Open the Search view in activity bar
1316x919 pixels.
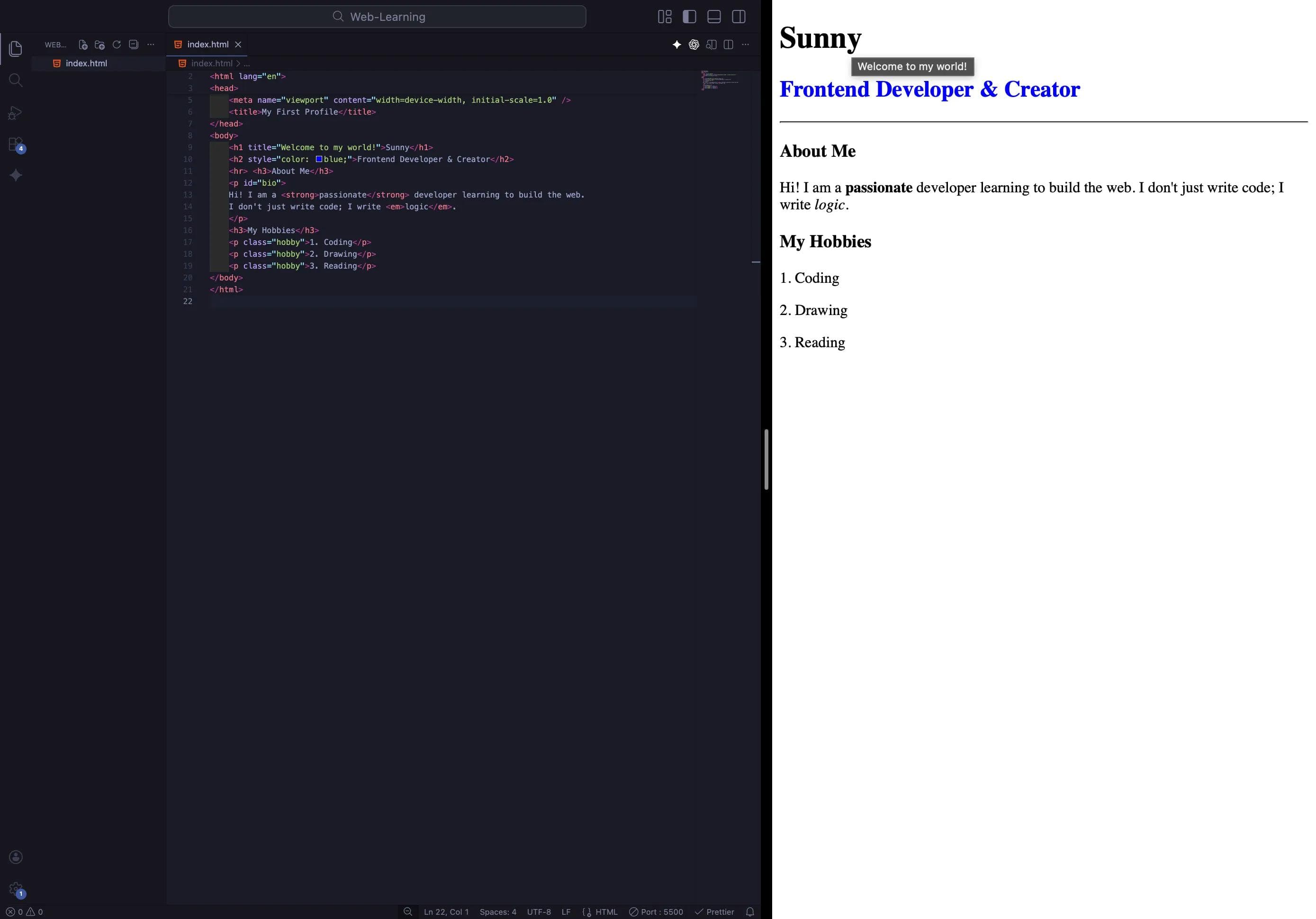point(16,80)
